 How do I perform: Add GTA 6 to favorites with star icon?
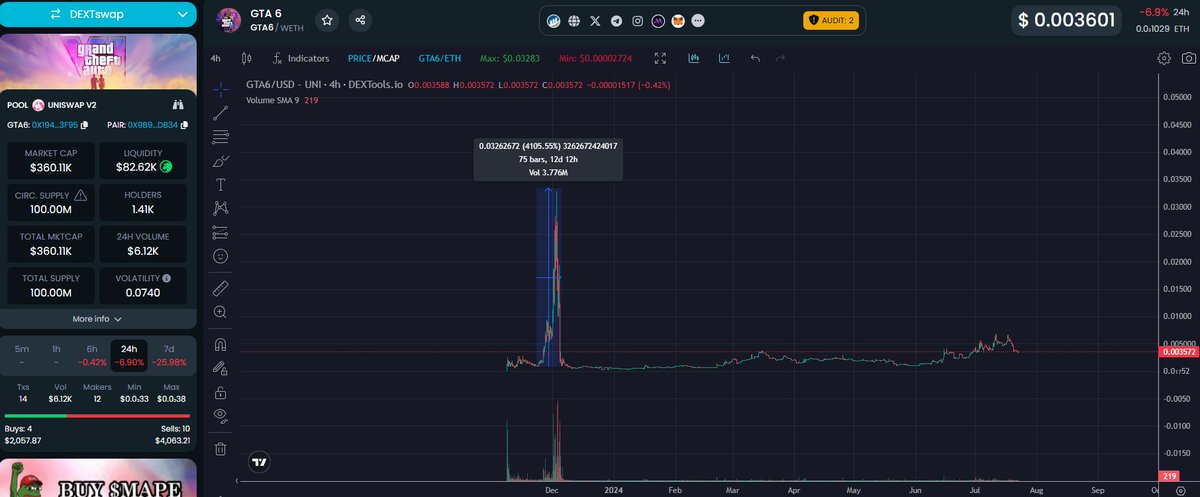pyautogui.click(x=327, y=19)
